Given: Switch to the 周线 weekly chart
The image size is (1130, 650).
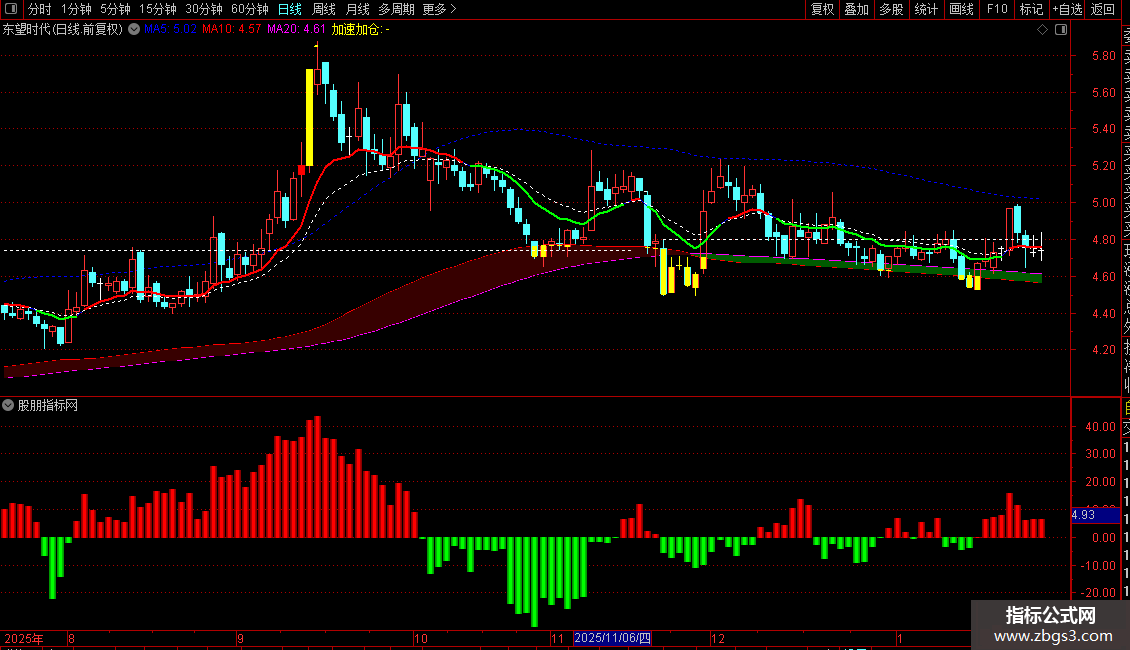Looking at the screenshot, I should pyautogui.click(x=324, y=9).
